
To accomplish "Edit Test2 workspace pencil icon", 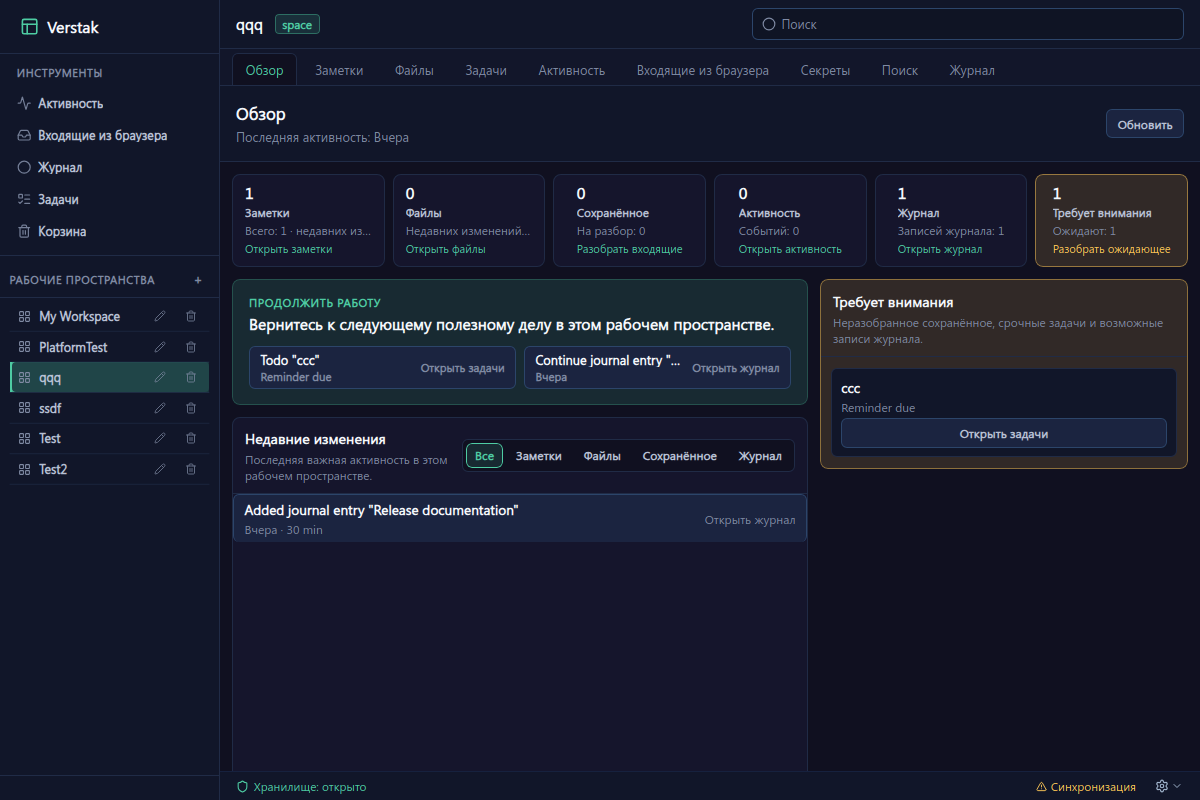I will pyautogui.click(x=160, y=469).
